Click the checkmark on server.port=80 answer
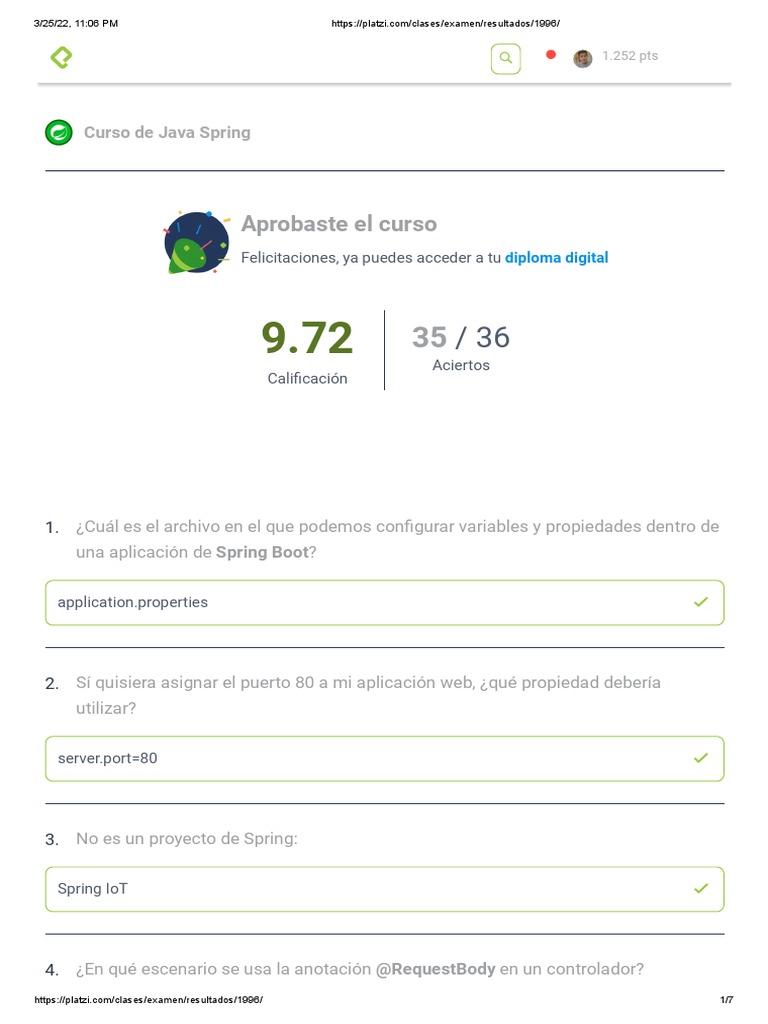The width and height of the screenshot is (768, 1024). tap(700, 758)
